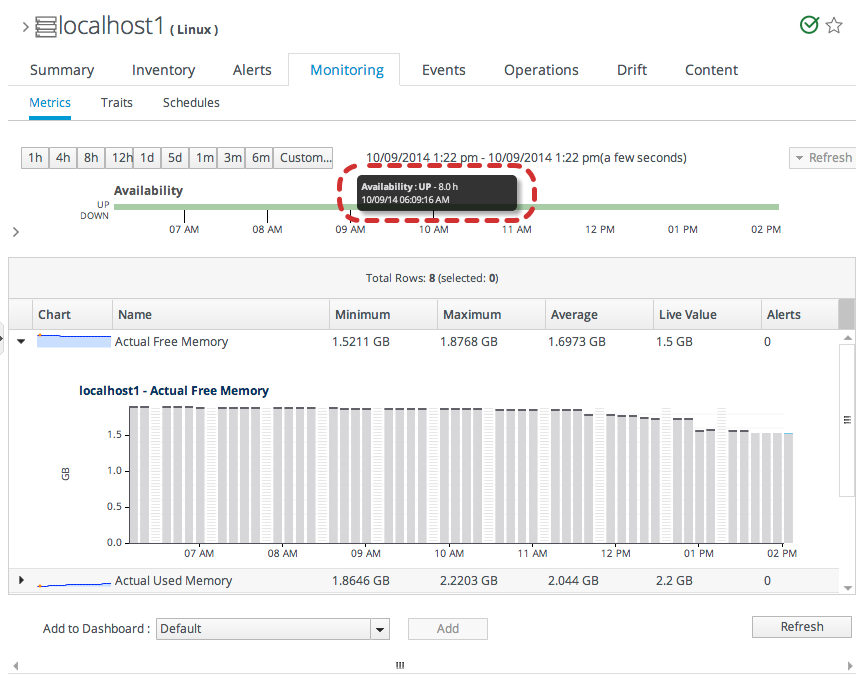Go to the Schedules subtab
863x677 pixels.
pos(191,103)
